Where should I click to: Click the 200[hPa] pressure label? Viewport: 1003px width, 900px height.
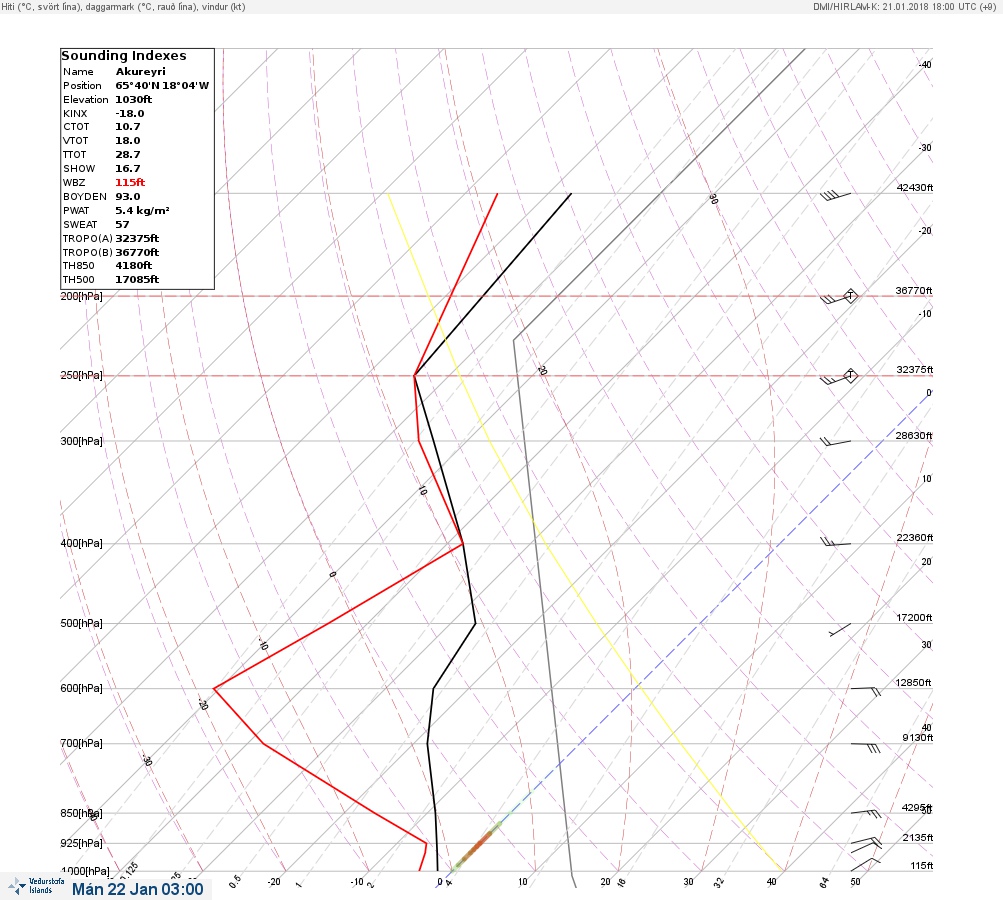click(x=81, y=296)
